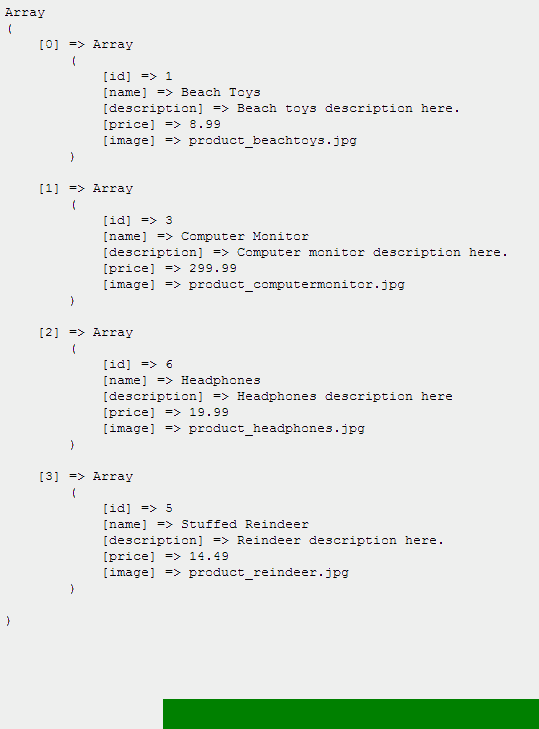Click the price value 8.99

pos(205,124)
